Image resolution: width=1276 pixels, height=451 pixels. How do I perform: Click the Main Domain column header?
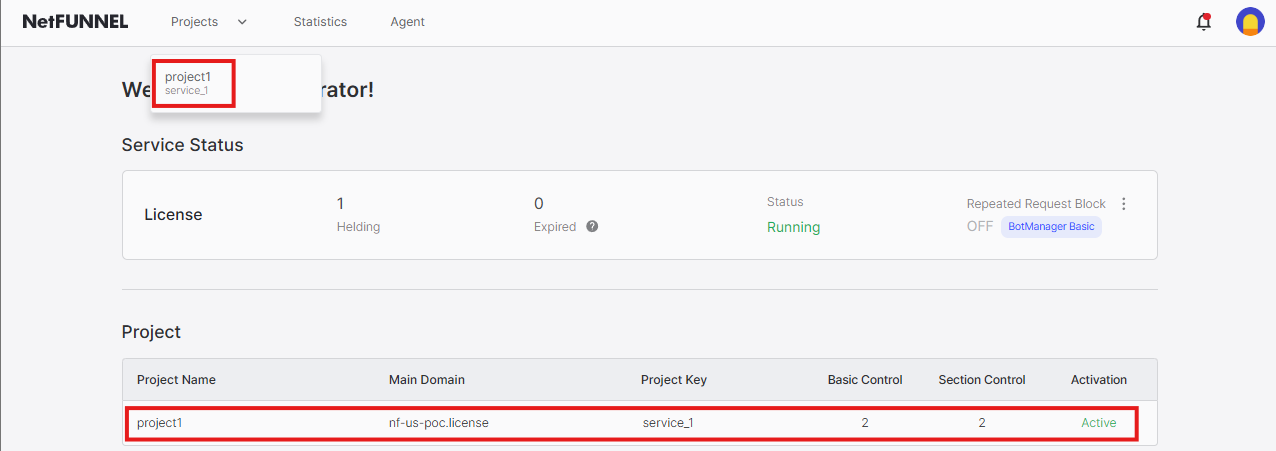point(427,380)
